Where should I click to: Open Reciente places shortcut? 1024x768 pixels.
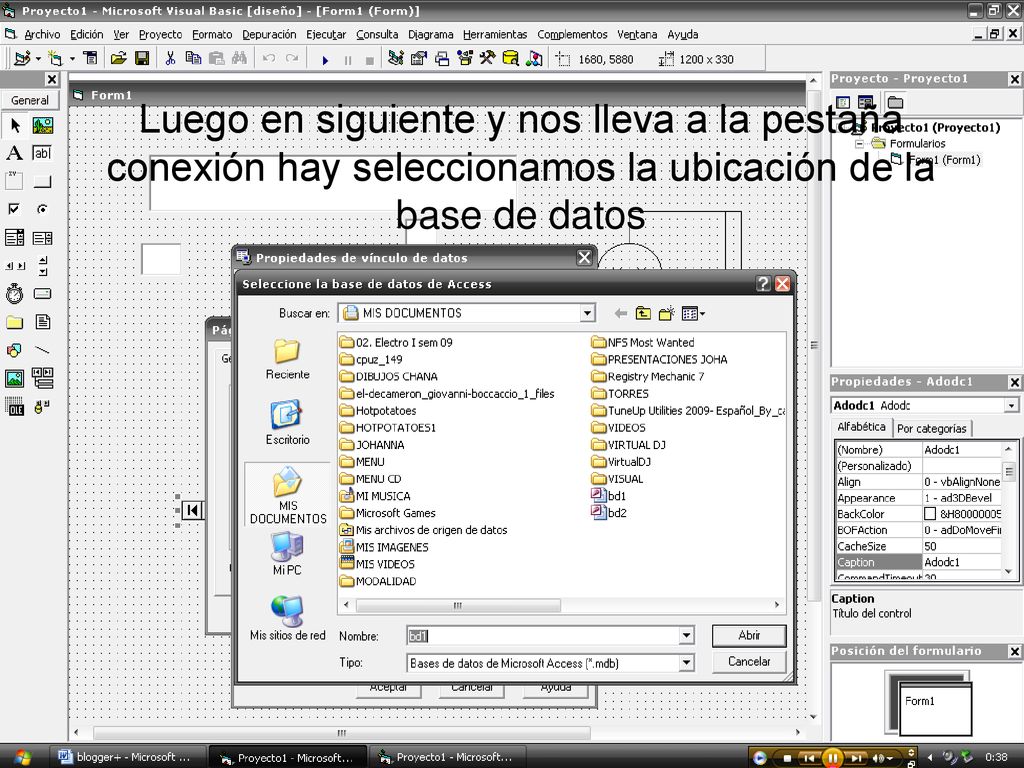pyautogui.click(x=287, y=360)
